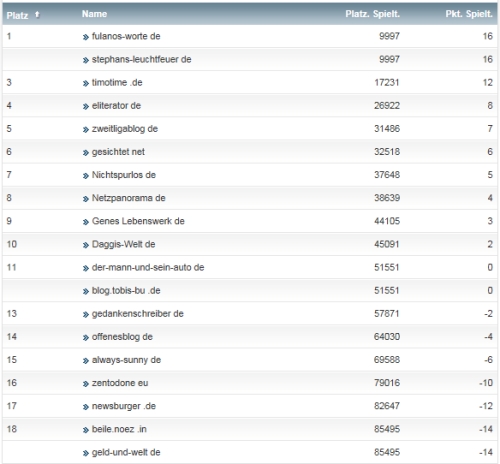Click the arrow icon before gesichtet net
This screenshot has width=500, height=464.
pos(86,153)
